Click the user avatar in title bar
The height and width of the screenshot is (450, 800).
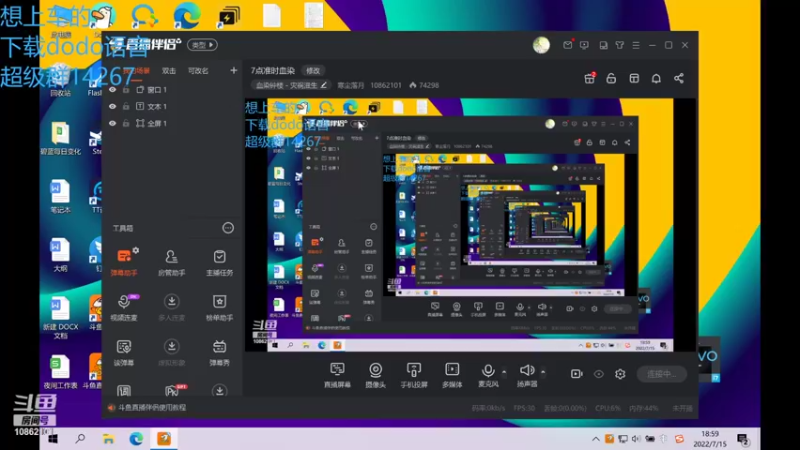541,45
